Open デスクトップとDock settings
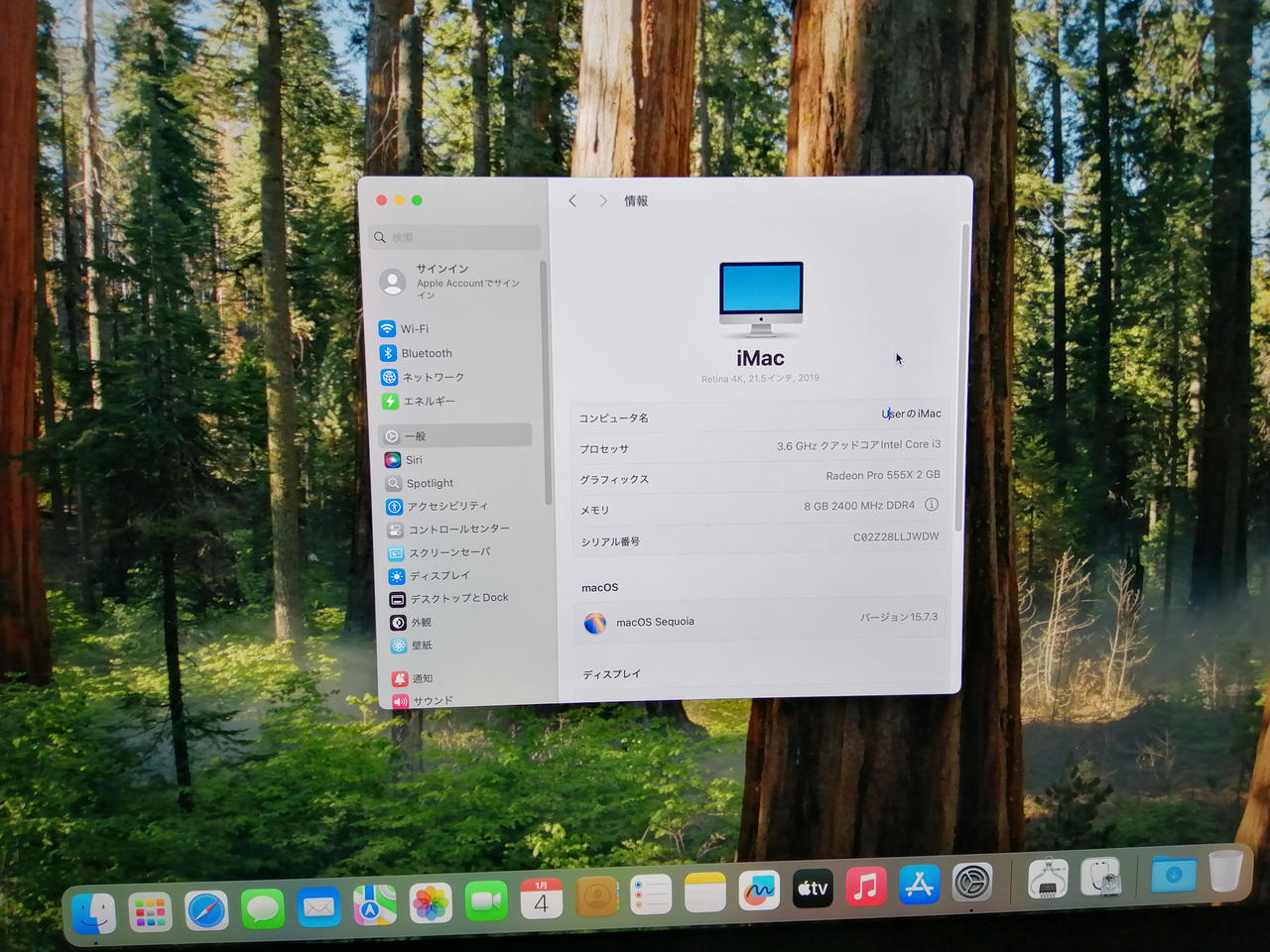The width and height of the screenshot is (1270, 952). click(457, 599)
